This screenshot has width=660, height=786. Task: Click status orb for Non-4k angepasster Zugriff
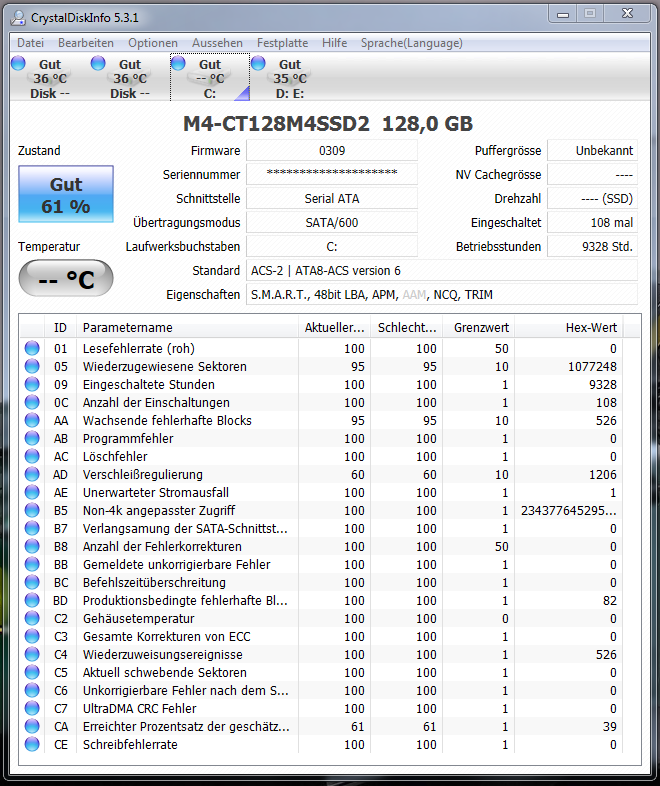click(x=32, y=510)
